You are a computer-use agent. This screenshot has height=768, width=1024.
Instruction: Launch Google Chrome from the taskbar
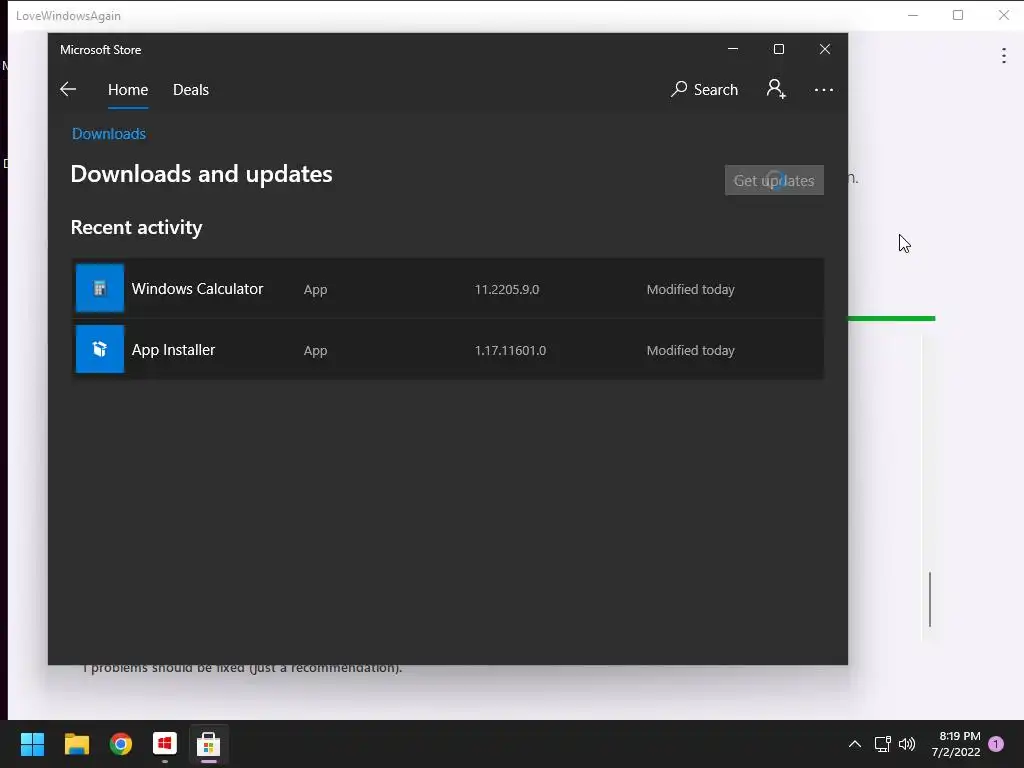click(121, 744)
